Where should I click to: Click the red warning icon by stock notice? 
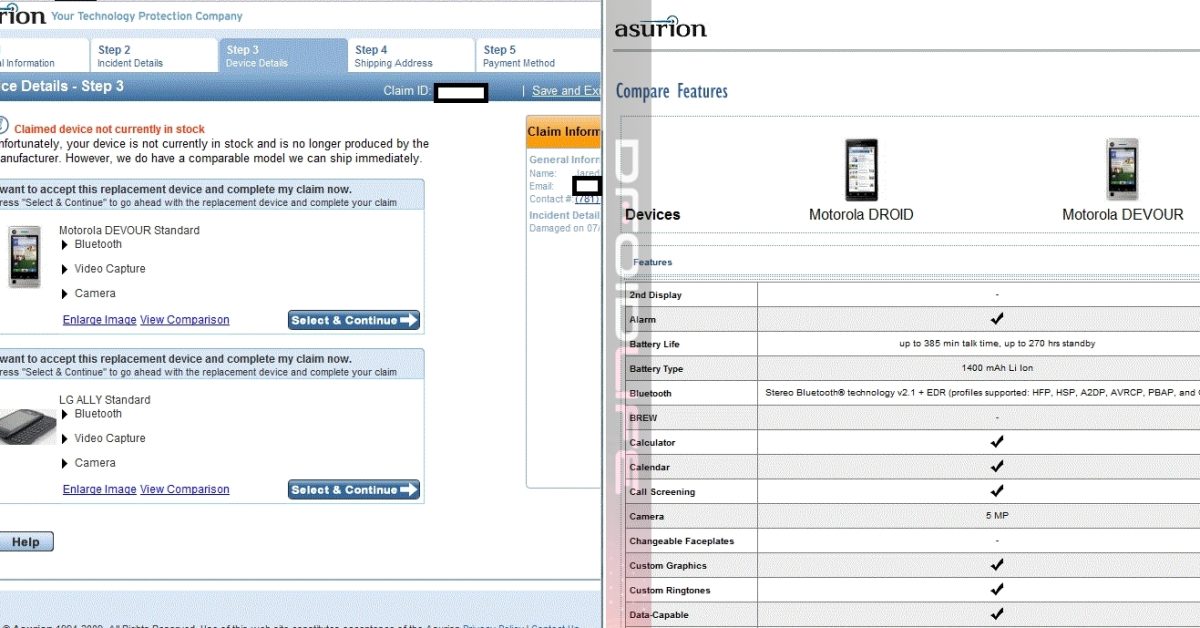click(3, 127)
